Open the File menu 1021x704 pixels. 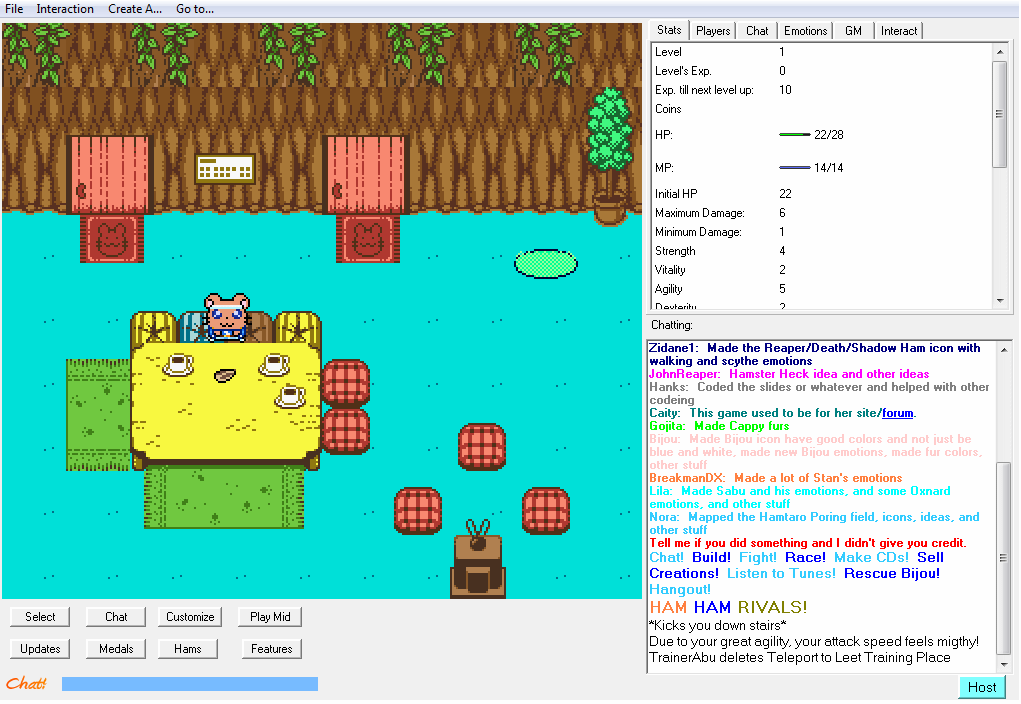(14, 9)
